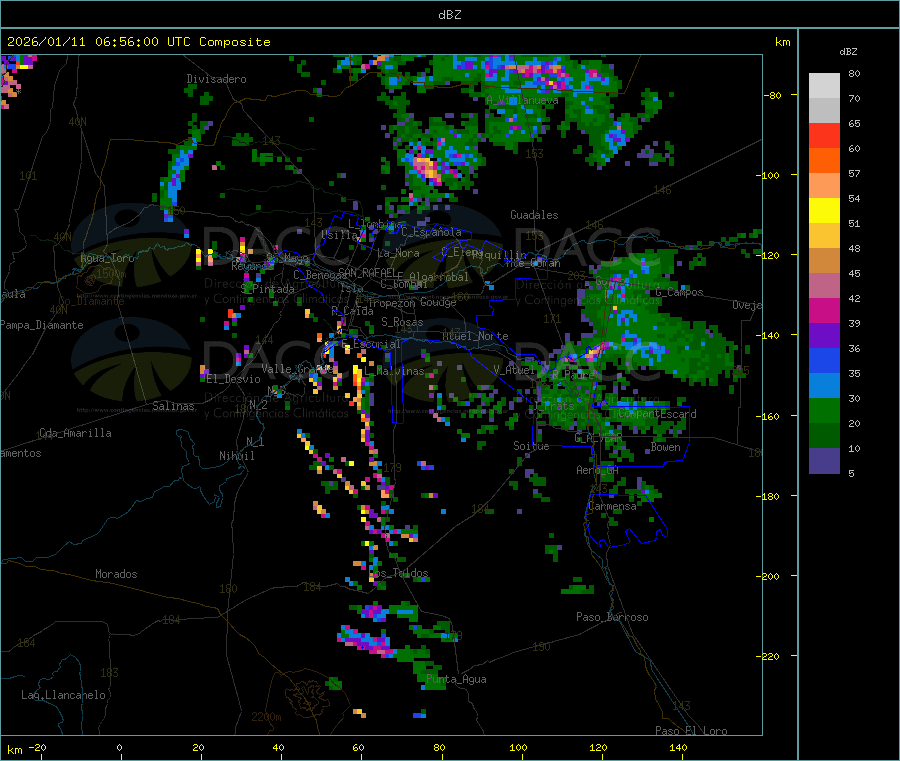Click the Paso_El_Loro place label
Viewport: 900px width, 761px height.
tap(691, 731)
